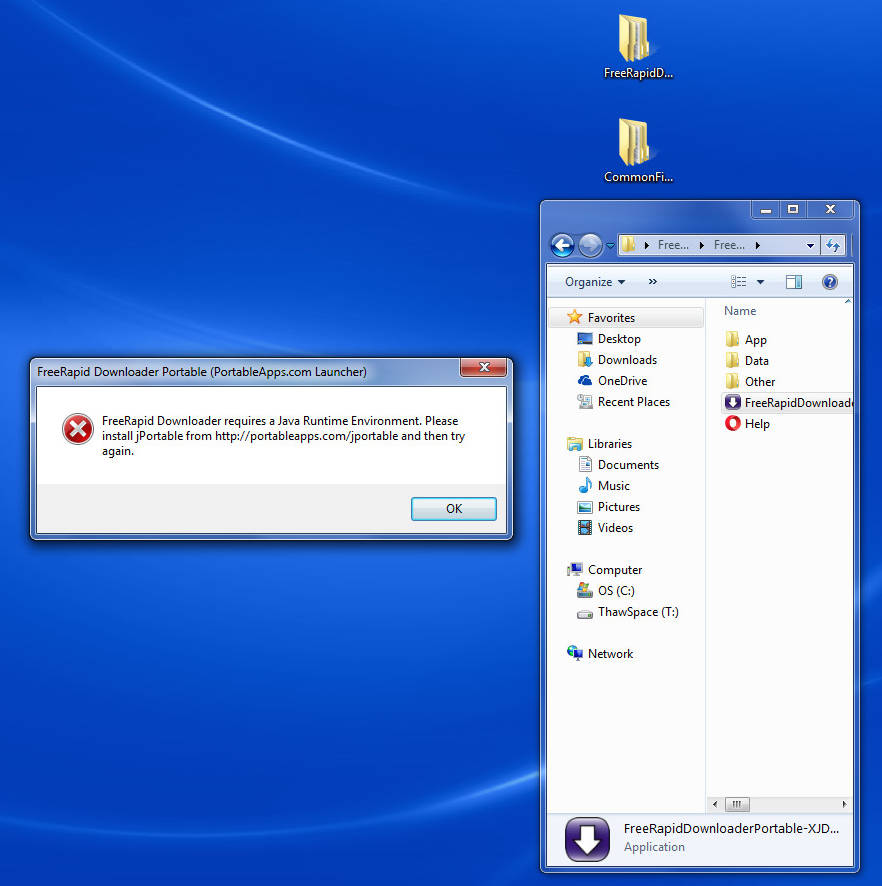Screen dimensions: 882x886
Task: Open the second Free... breadcrumb in address bar
Action: [x=729, y=245]
